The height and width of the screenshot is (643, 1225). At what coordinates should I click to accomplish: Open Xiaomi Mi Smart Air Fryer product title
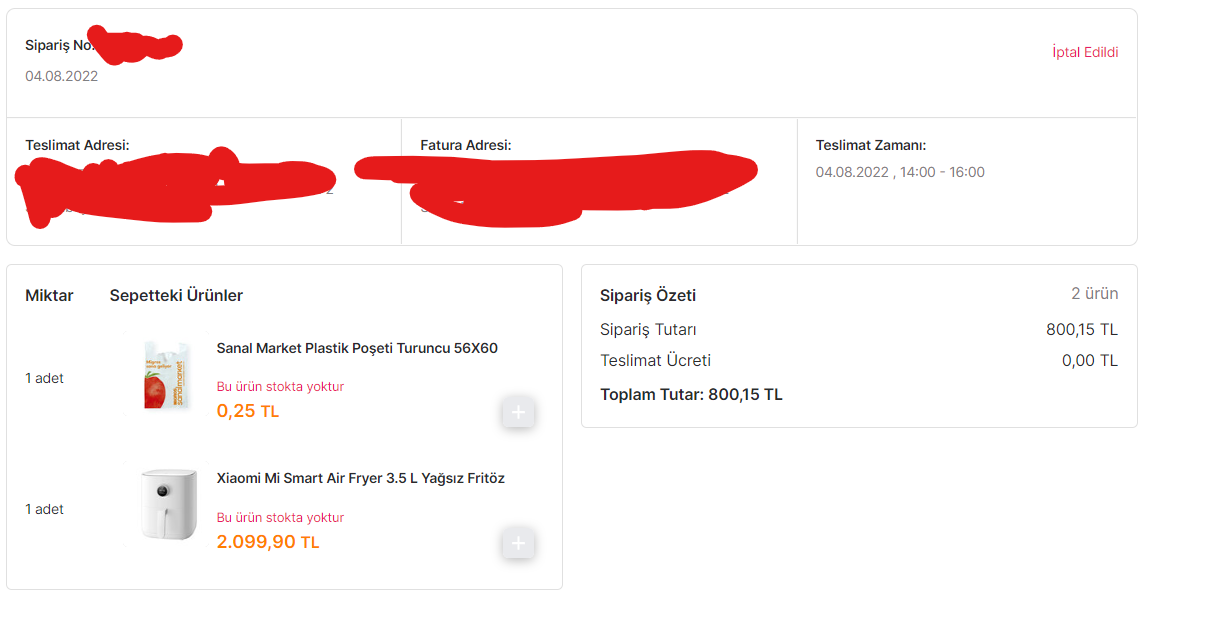pos(360,478)
